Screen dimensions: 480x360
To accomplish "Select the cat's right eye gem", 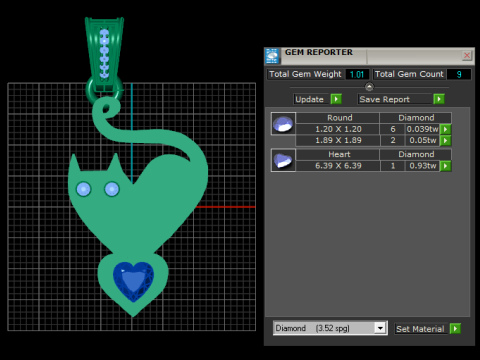I will coord(112,189).
